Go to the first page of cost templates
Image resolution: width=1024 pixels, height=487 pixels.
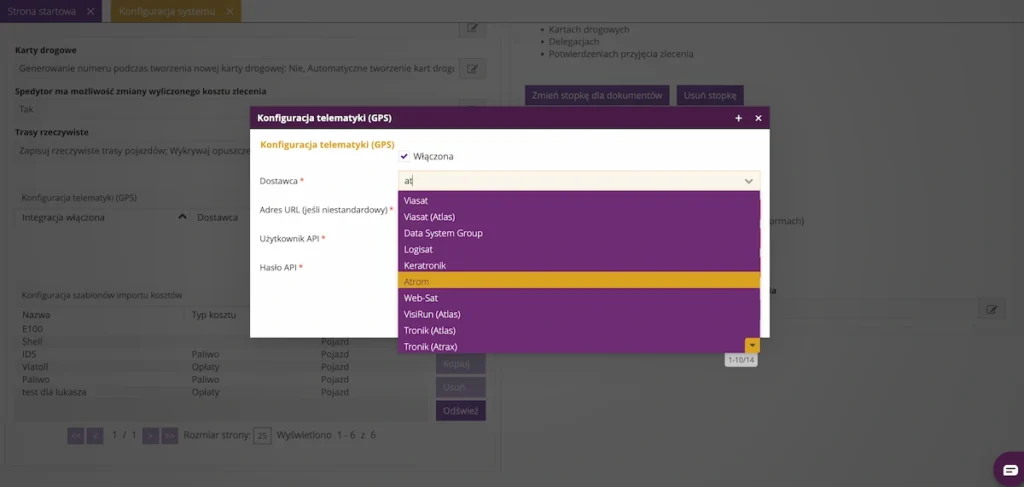point(76,435)
